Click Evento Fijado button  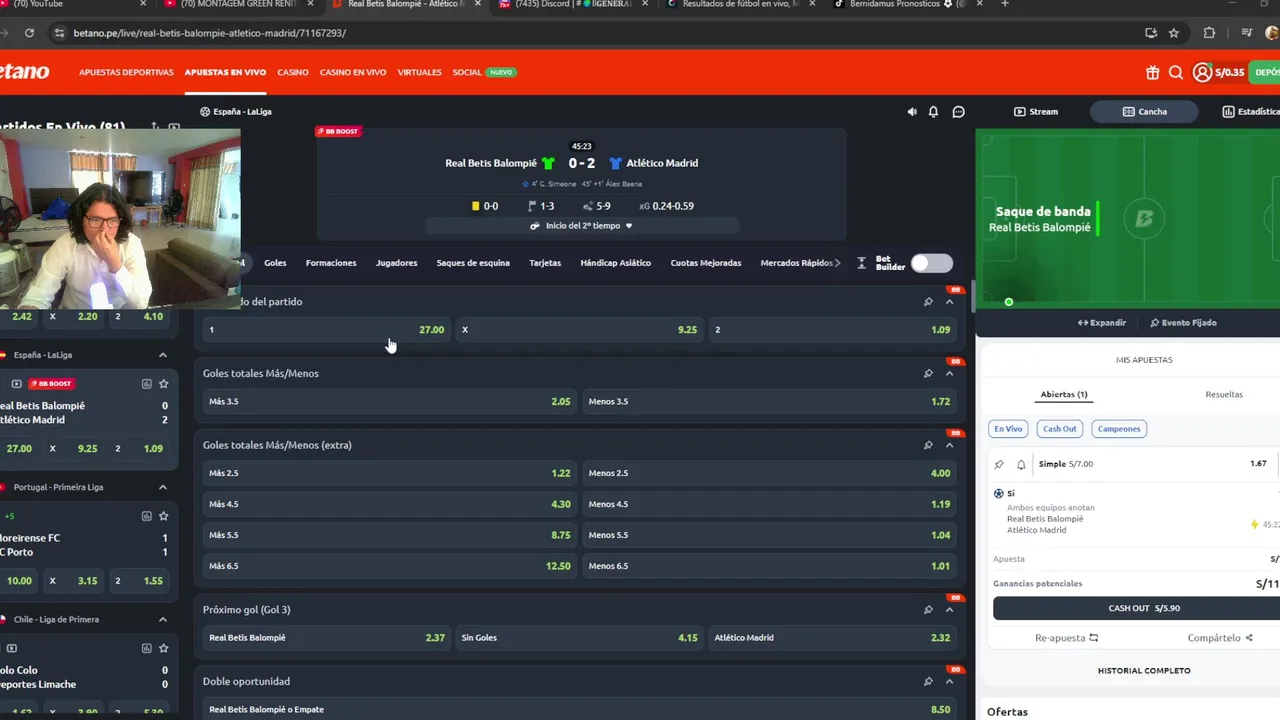click(x=1183, y=323)
